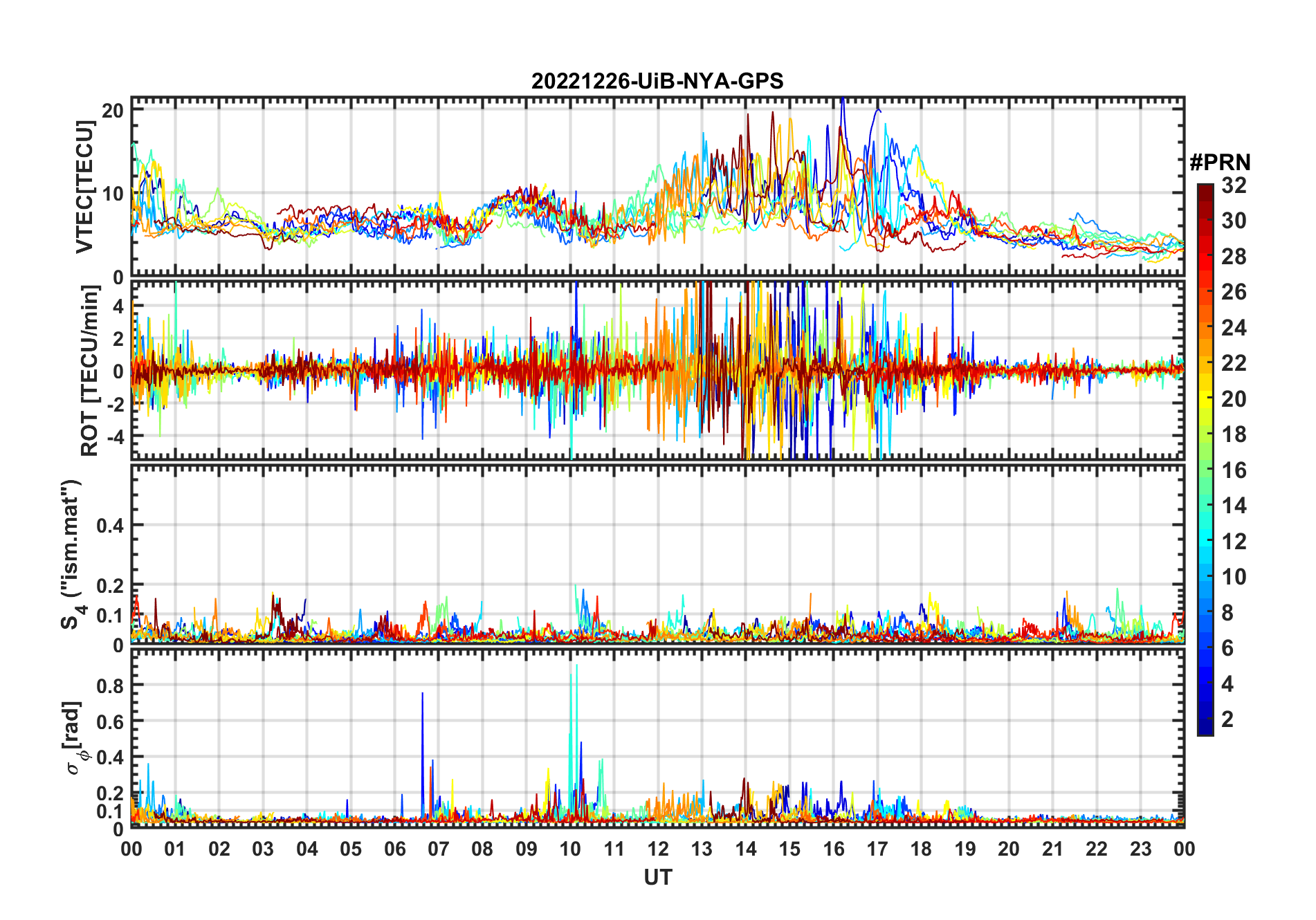Click the PRN color scale bar
Image resolution: width=1316 pixels, height=920 pixels.
(x=1205, y=459)
